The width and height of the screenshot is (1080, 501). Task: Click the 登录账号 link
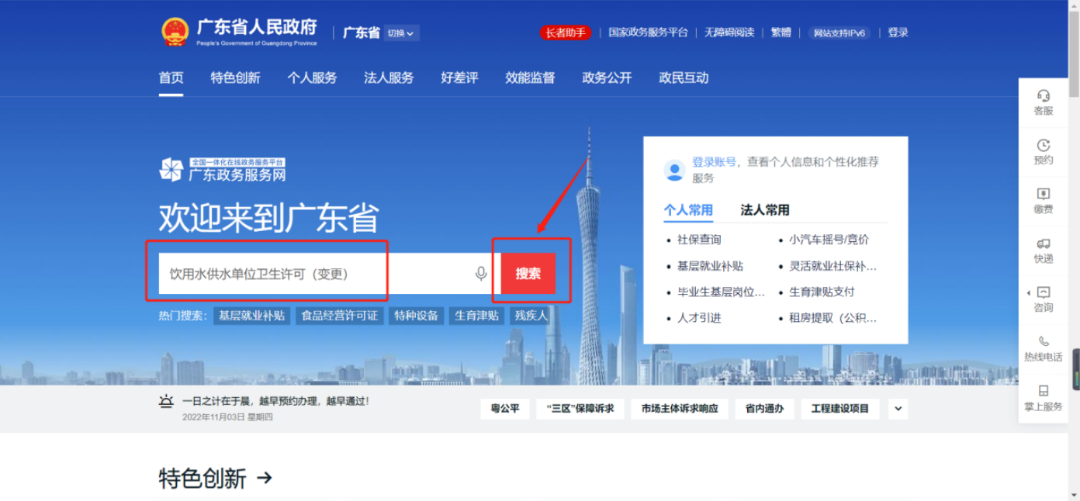click(714, 162)
